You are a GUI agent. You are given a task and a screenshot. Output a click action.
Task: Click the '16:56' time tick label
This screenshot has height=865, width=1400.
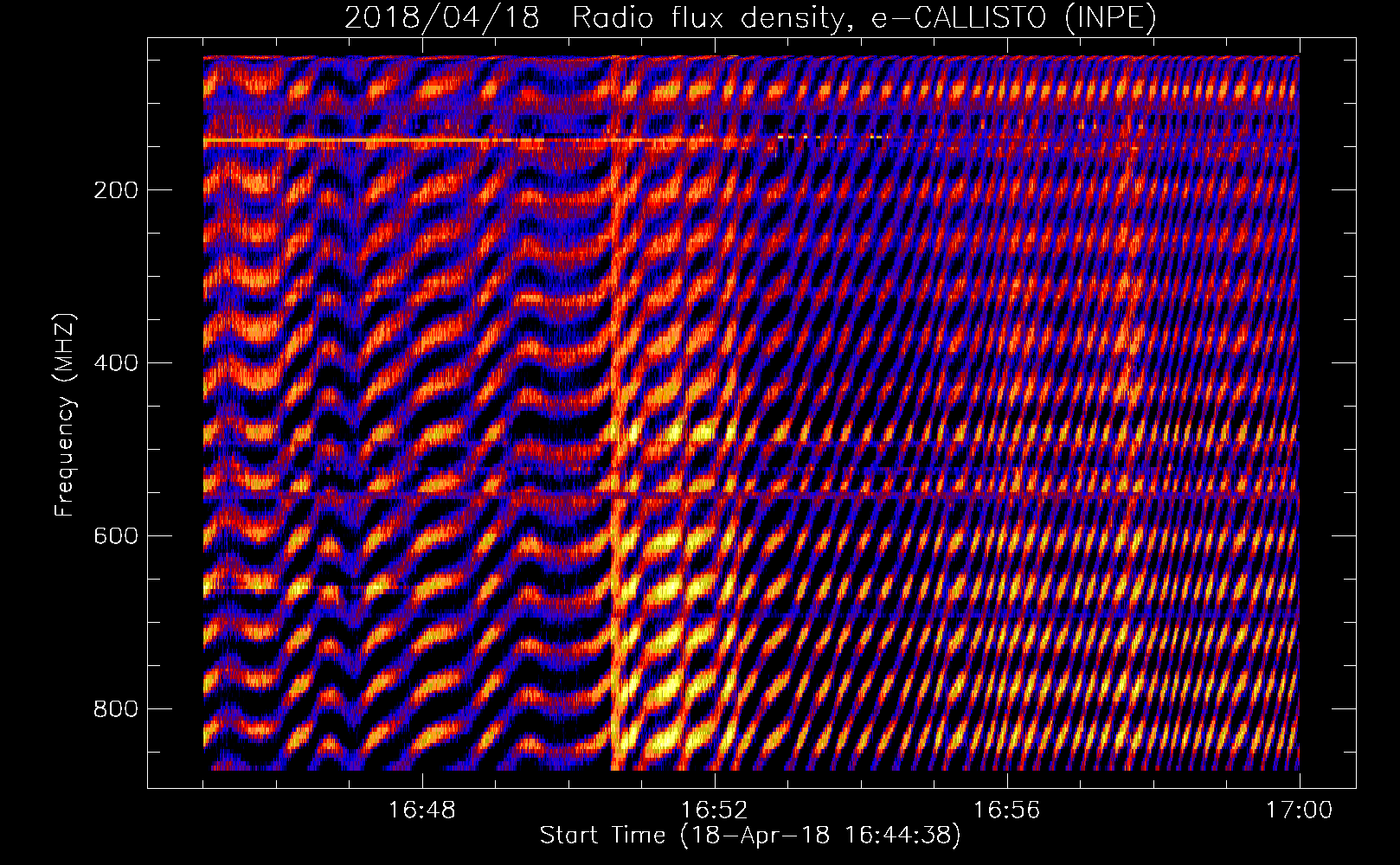click(x=1006, y=811)
